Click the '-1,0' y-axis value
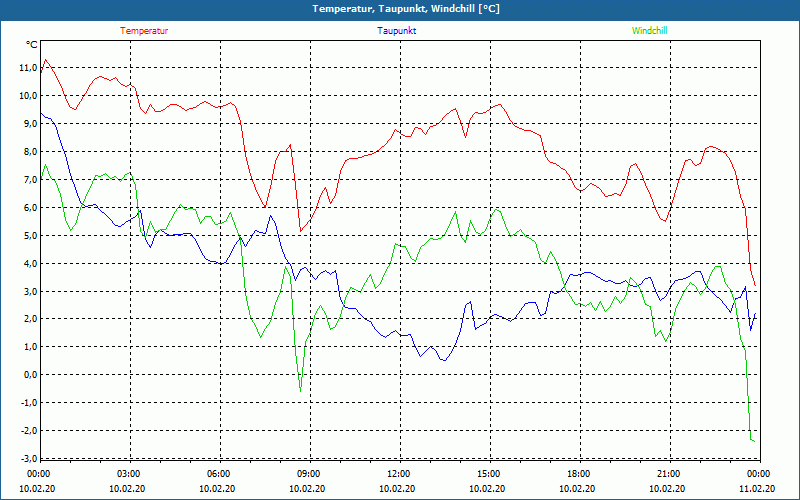This screenshot has height=500, width=800. point(29,403)
